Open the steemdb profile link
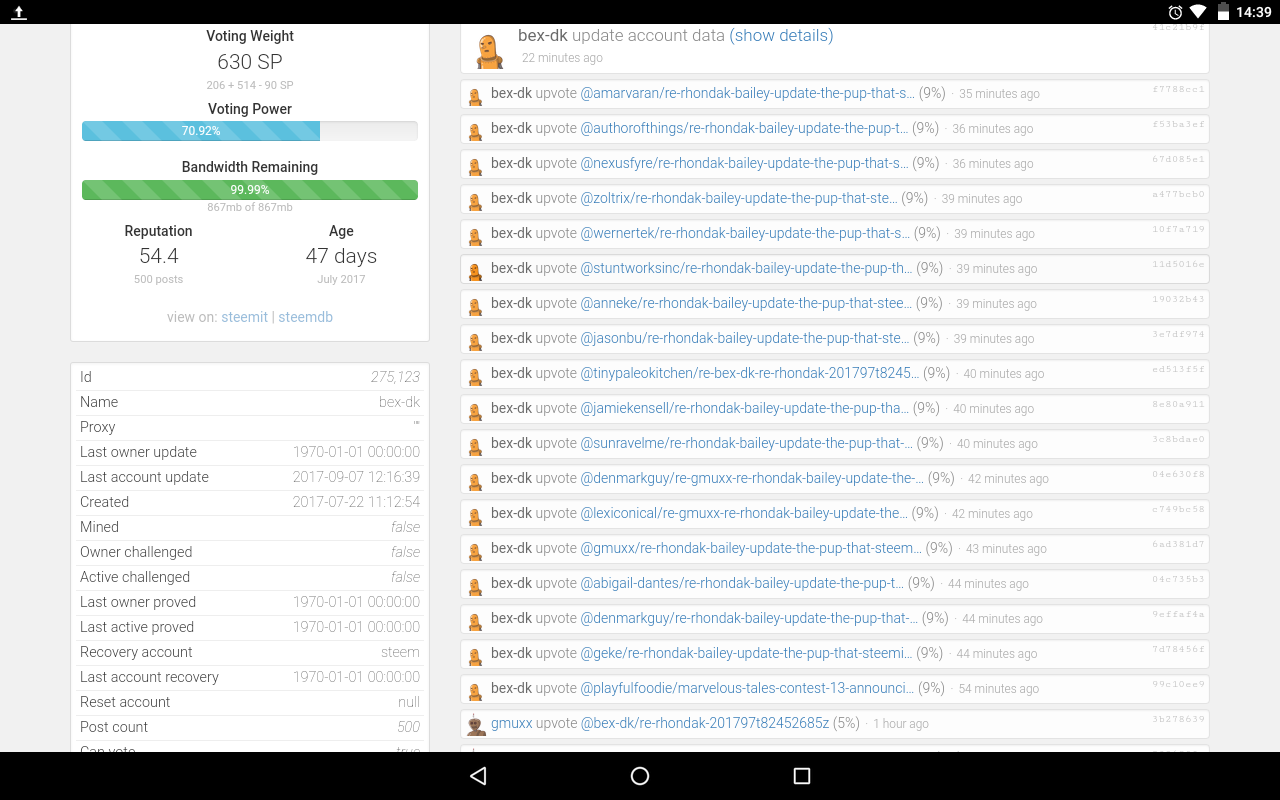 pyautogui.click(x=305, y=317)
